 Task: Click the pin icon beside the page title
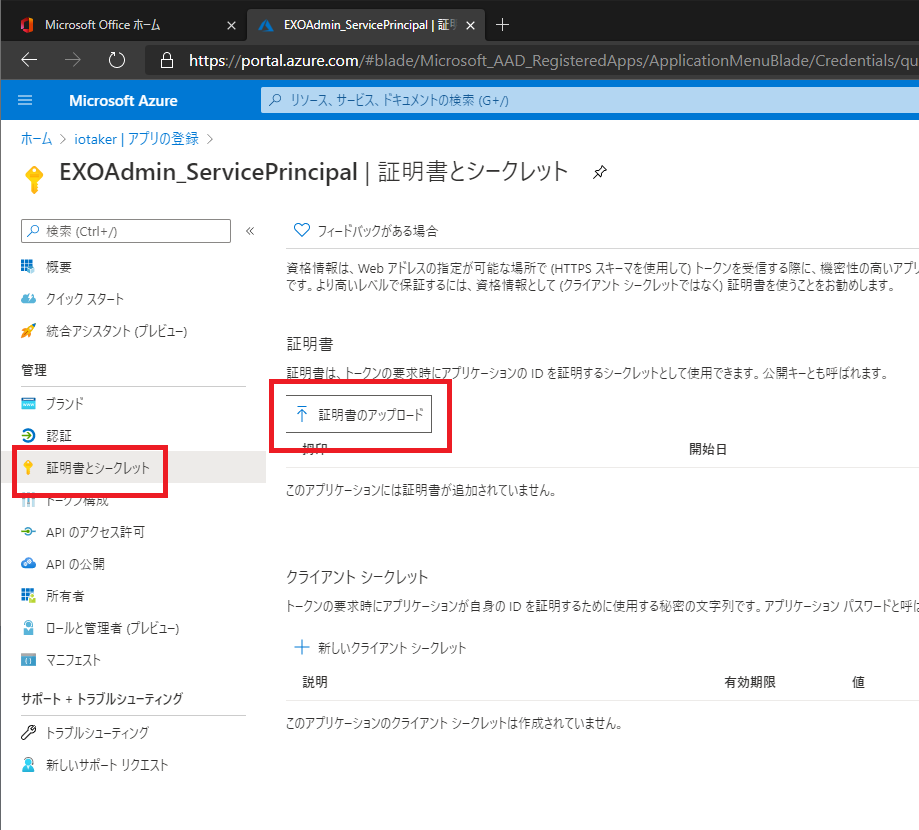pyautogui.click(x=599, y=172)
